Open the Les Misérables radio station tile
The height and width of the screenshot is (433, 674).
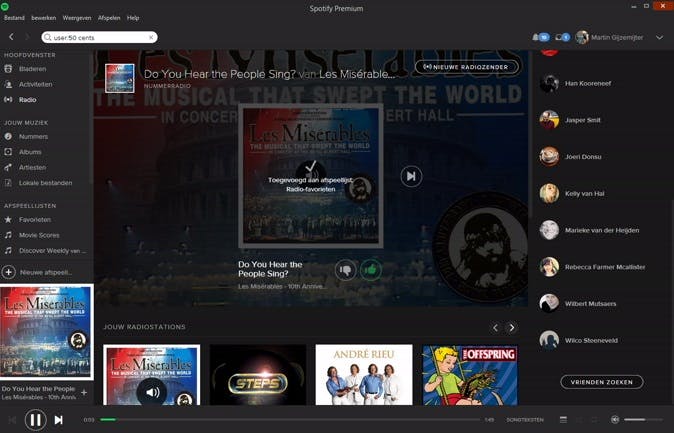(x=151, y=375)
